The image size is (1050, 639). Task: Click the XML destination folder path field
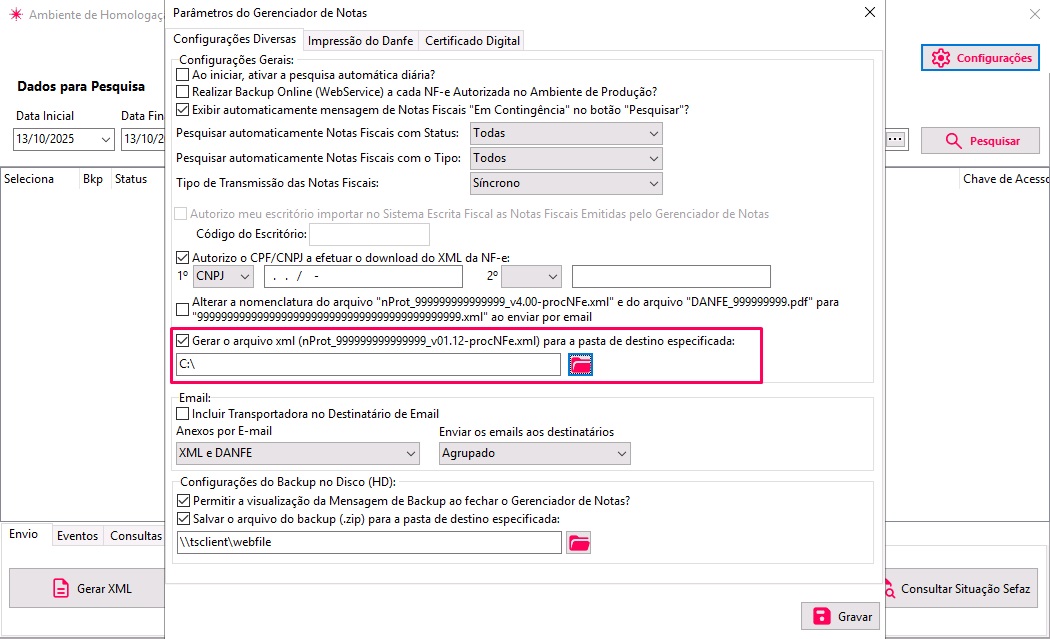tap(367, 366)
